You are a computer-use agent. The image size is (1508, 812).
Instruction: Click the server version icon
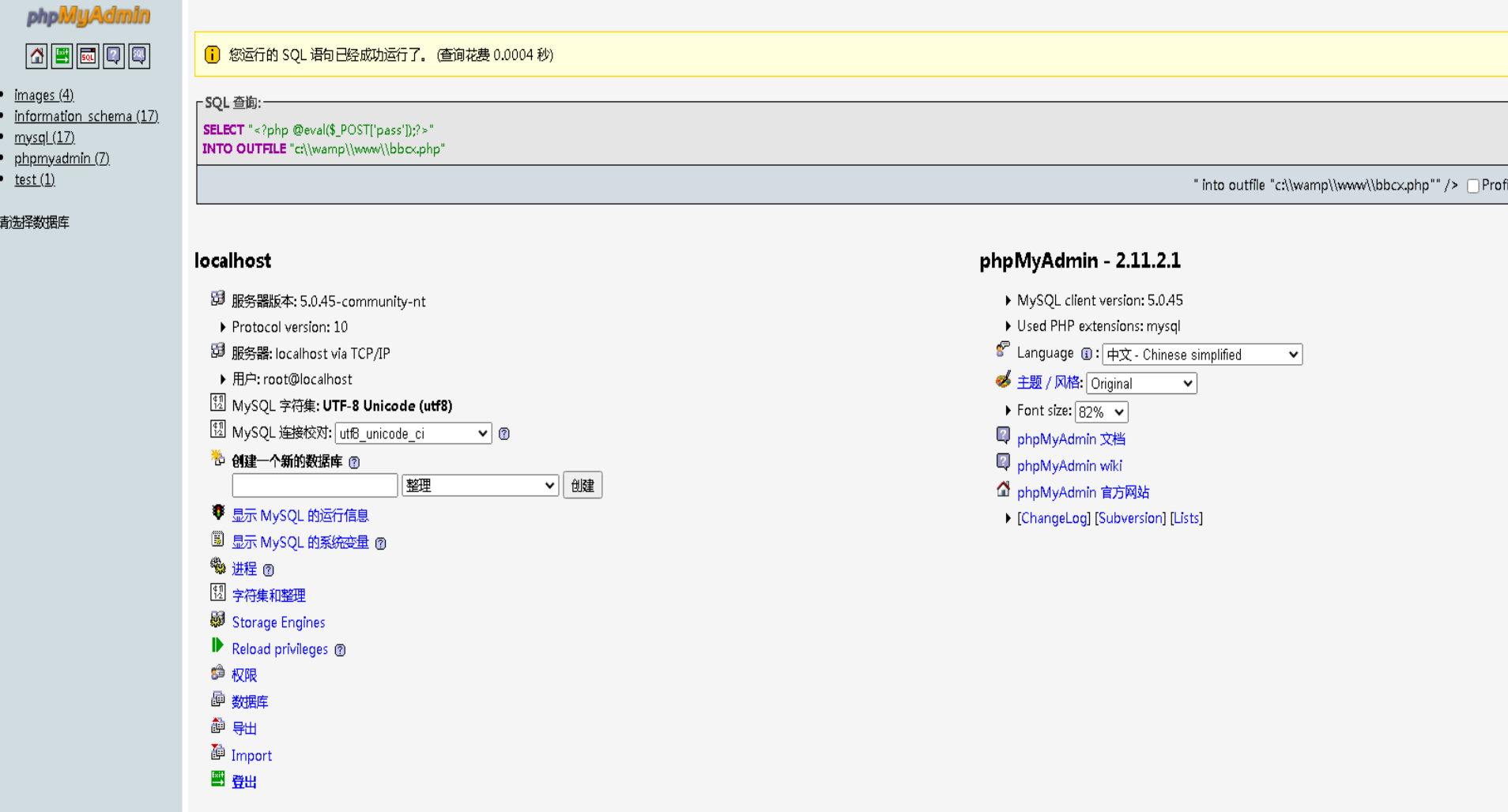218,299
